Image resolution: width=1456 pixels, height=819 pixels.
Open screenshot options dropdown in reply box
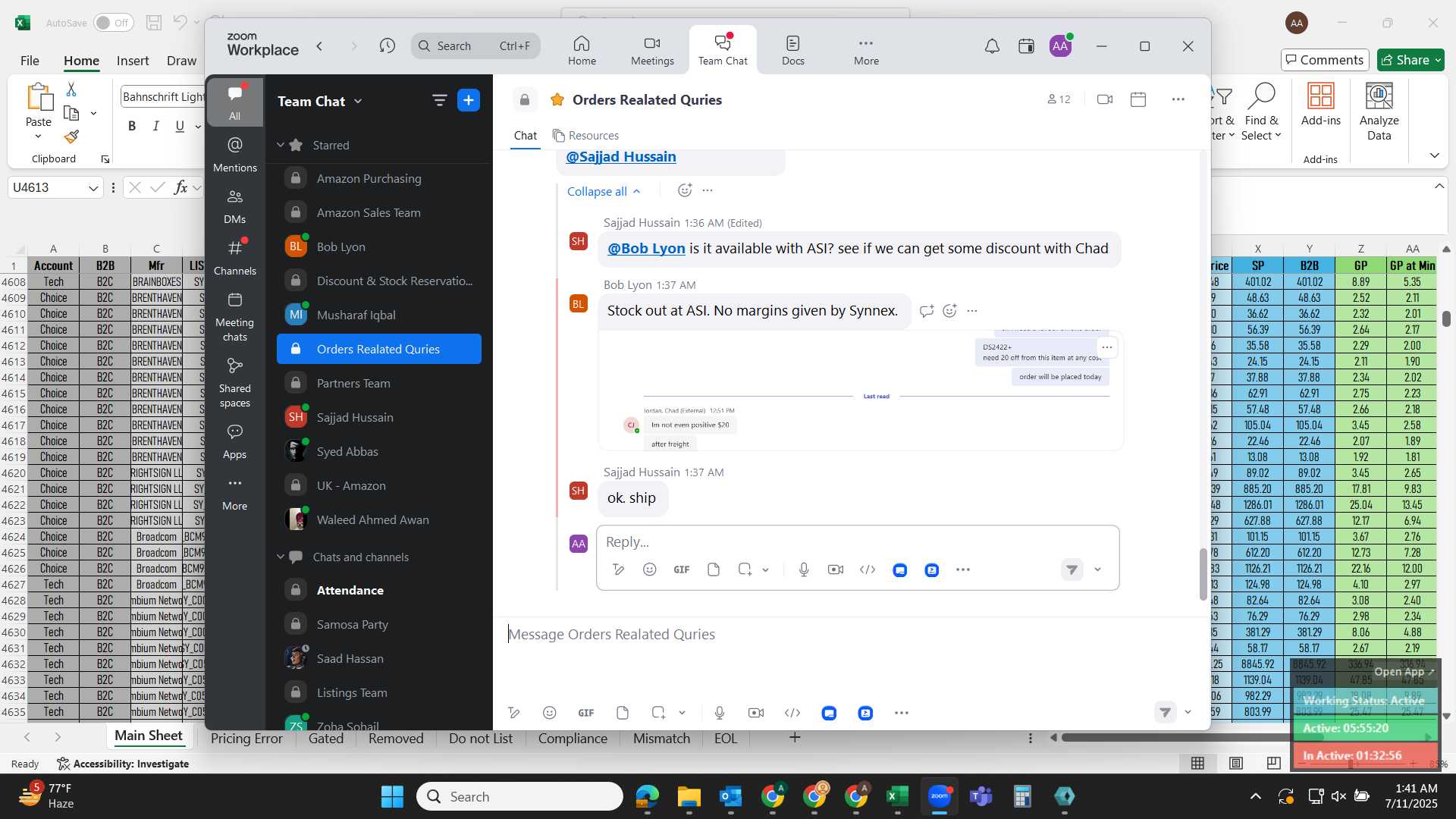765,570
